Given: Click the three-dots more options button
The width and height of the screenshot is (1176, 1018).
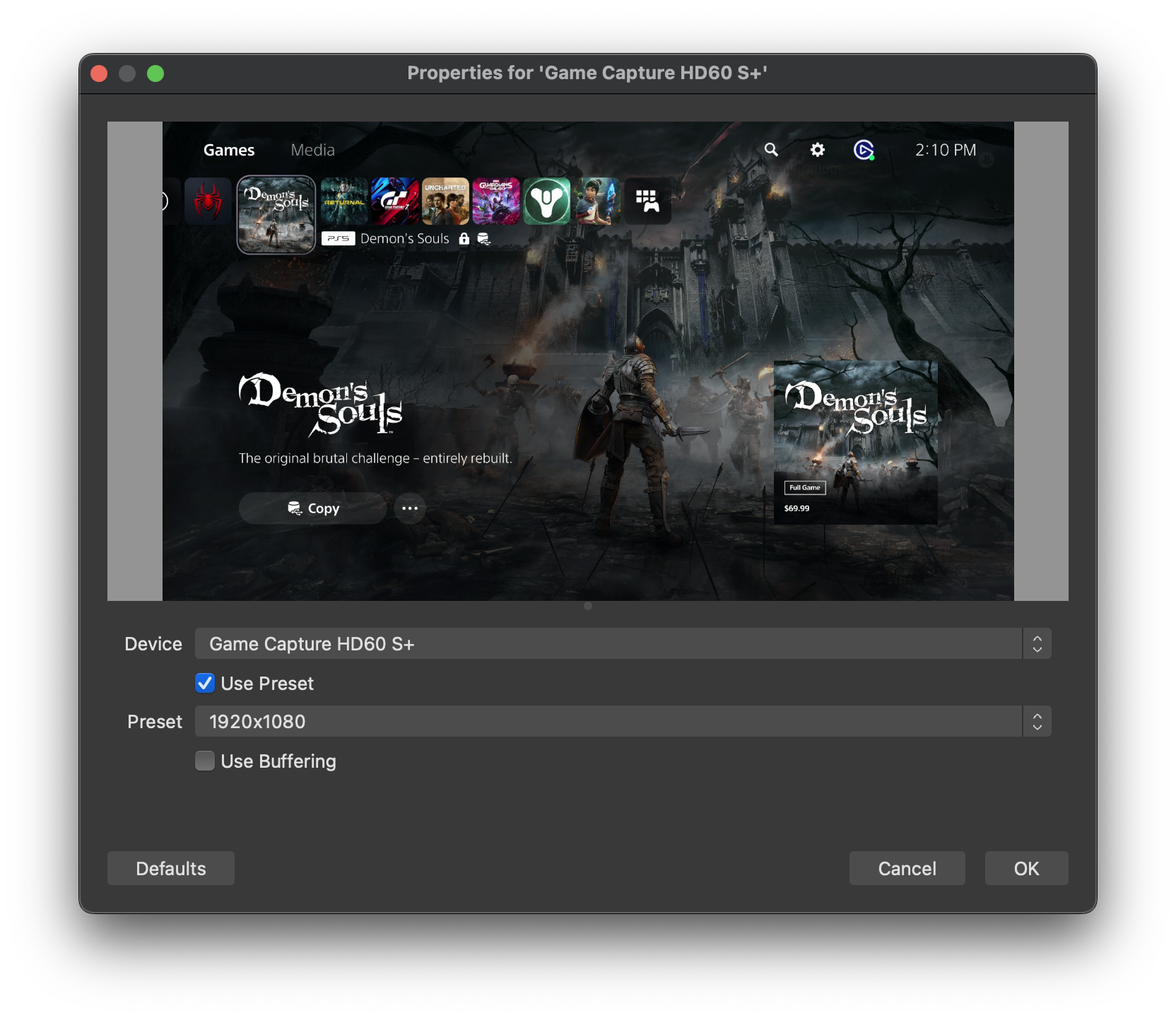Looking at the screenshot, I should pos(410,508).
